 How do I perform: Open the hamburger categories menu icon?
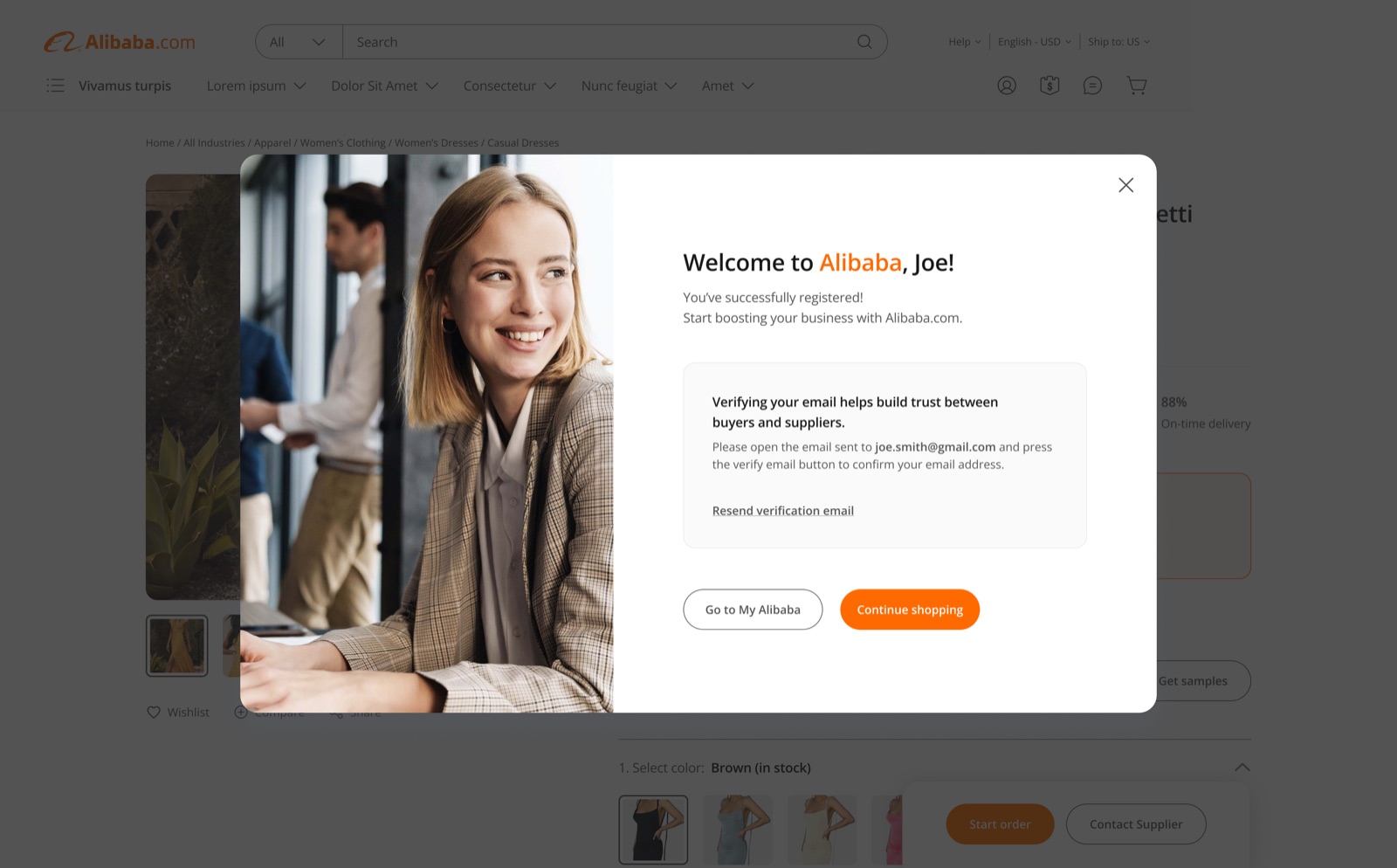[x=55, y=86]
